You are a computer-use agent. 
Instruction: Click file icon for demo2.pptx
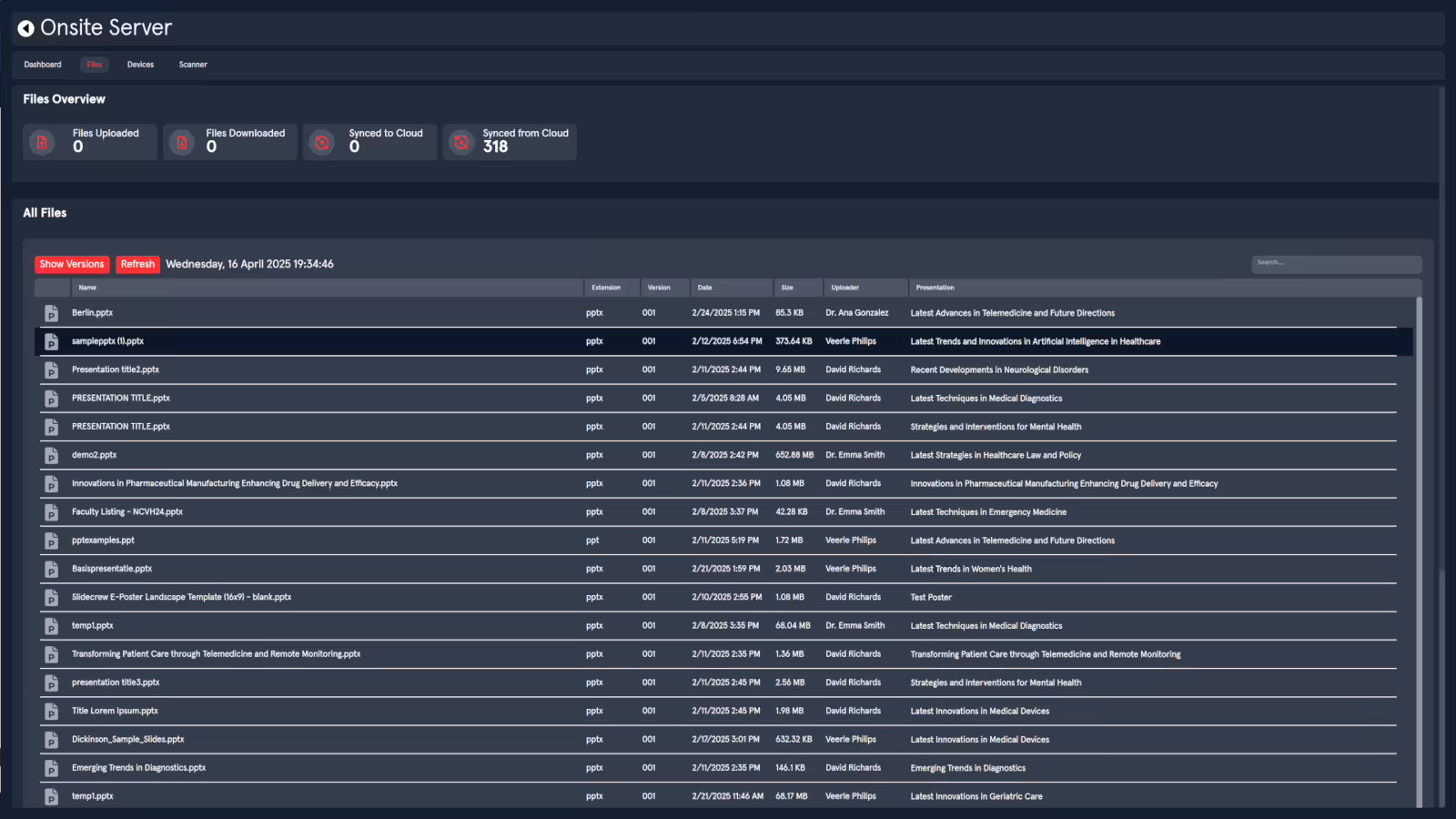pyautogui.click(x=52, y=456)
